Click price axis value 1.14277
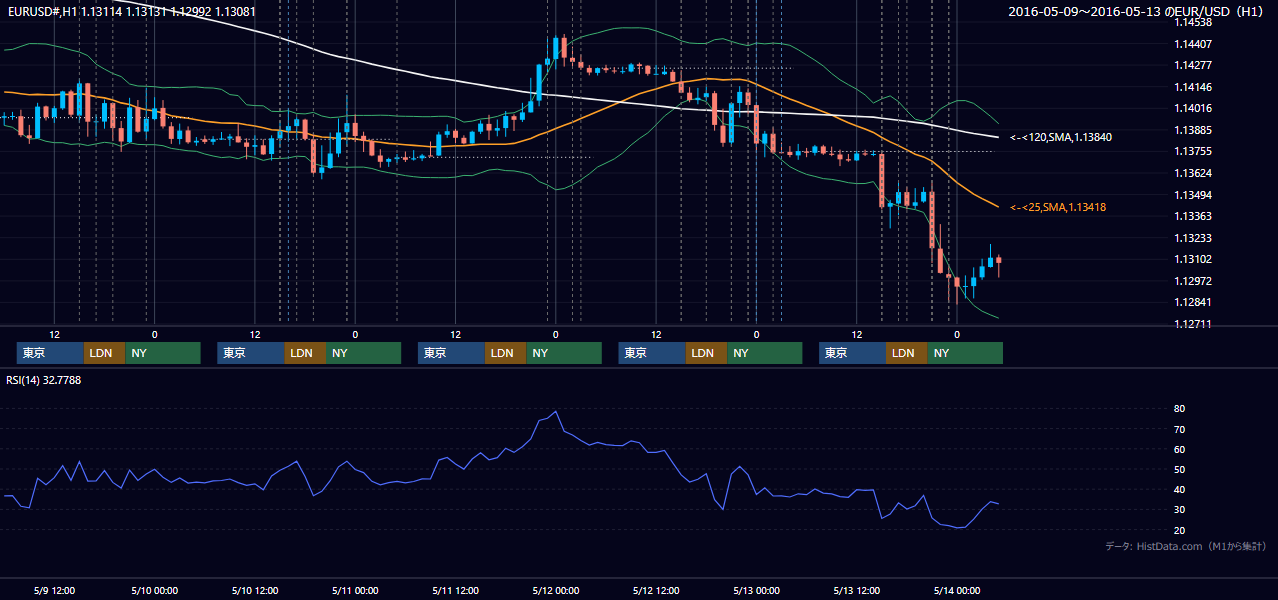The height and width of the screenshot is (600, 1278). [x=1194, y=65]
